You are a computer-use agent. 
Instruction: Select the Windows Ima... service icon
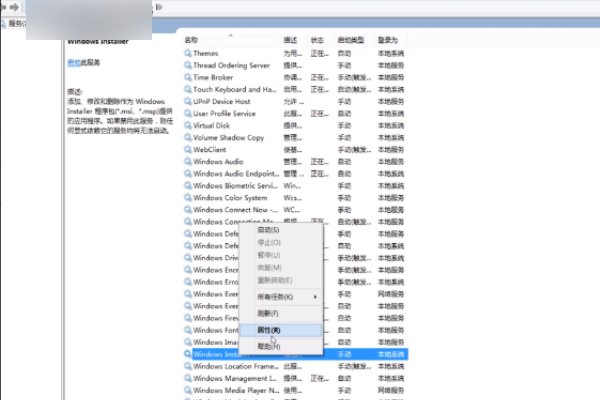pos(188,342)
